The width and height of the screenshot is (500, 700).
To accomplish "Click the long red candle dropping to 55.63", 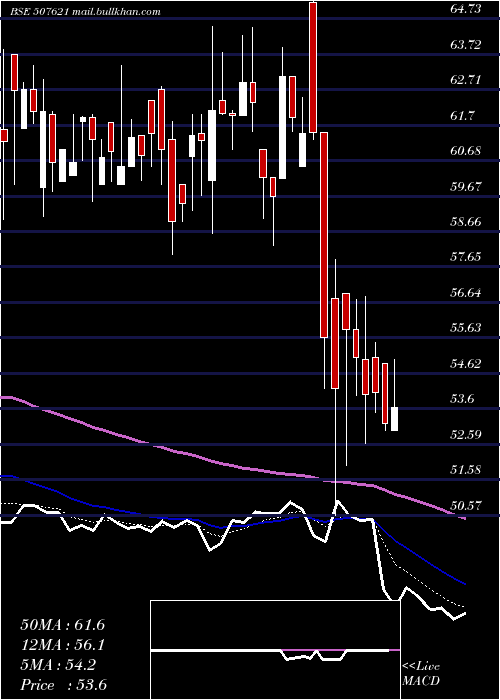I will click(x=324, y=235).
